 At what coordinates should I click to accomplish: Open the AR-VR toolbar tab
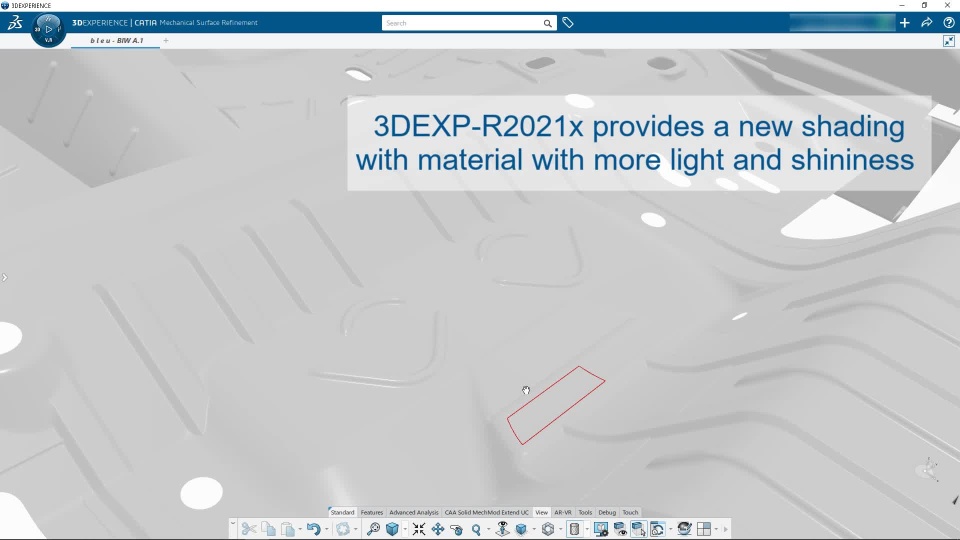(563, 512)
